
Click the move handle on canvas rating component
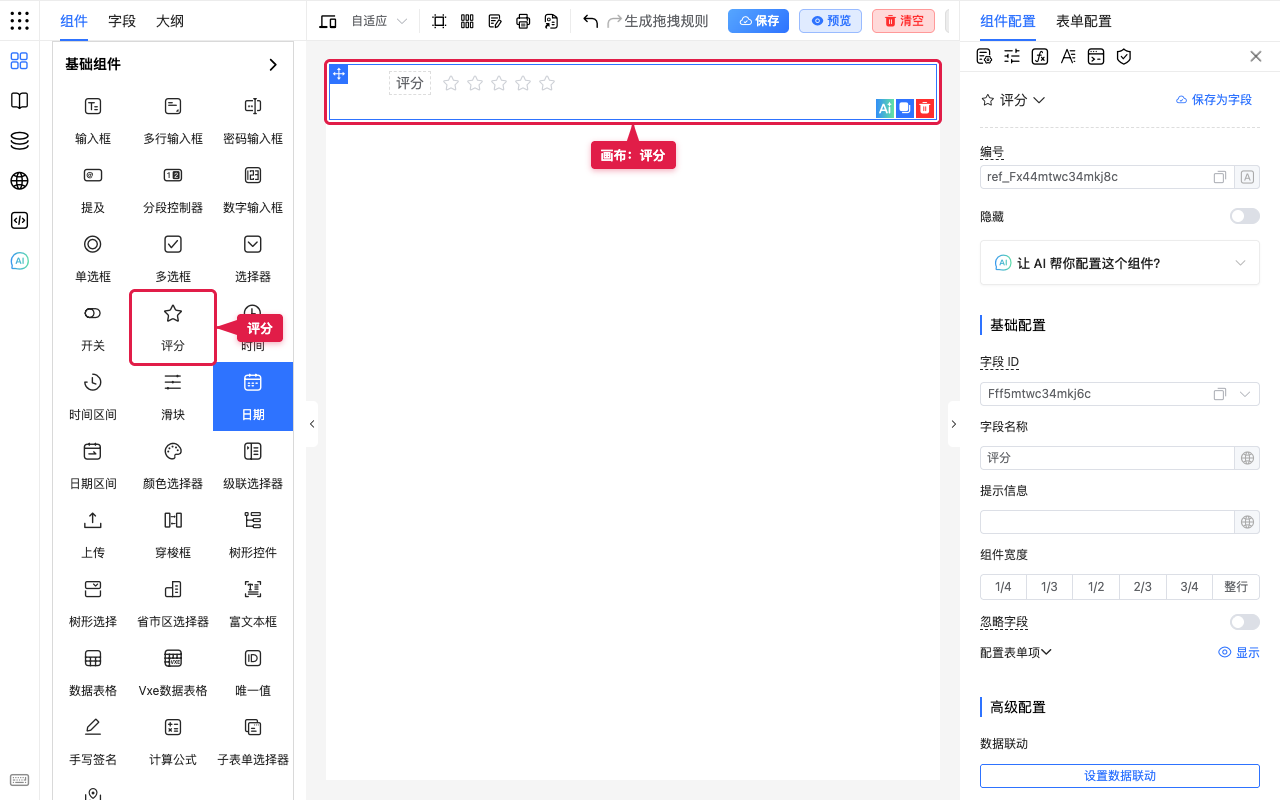339,74
